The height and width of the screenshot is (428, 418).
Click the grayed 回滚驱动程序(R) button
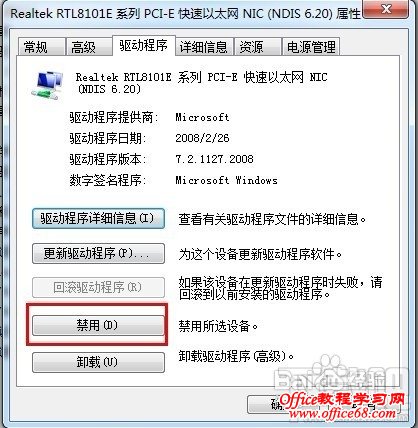pyautogui.click(x=98, y=287)
